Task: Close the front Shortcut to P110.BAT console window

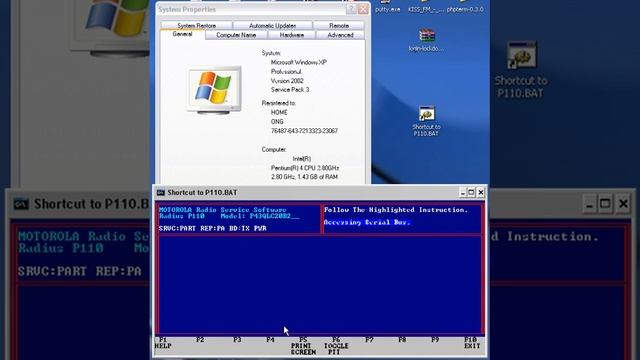Action: [480, 192]
